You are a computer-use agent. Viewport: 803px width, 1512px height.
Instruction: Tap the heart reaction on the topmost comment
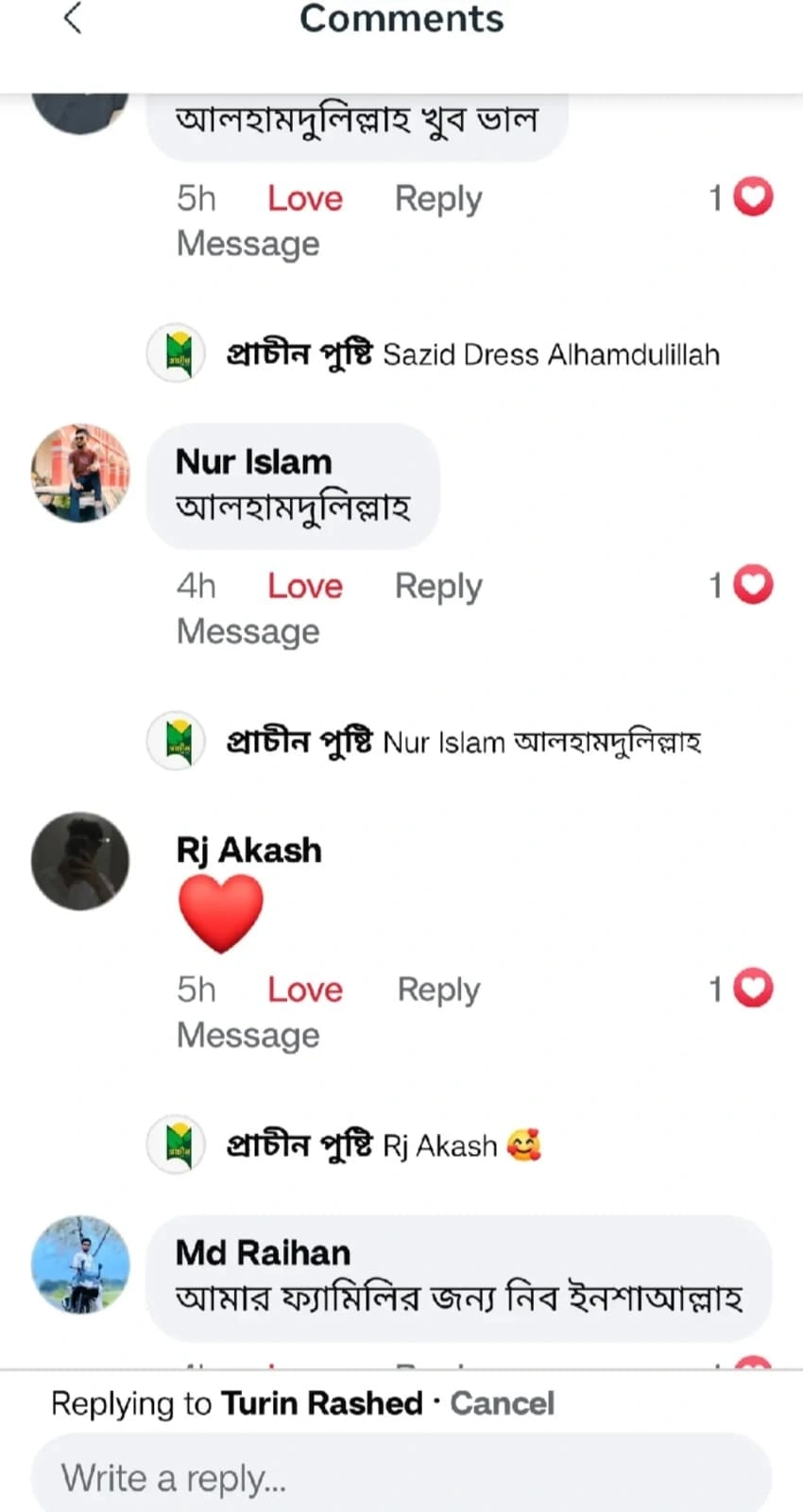tap(753, 197)
